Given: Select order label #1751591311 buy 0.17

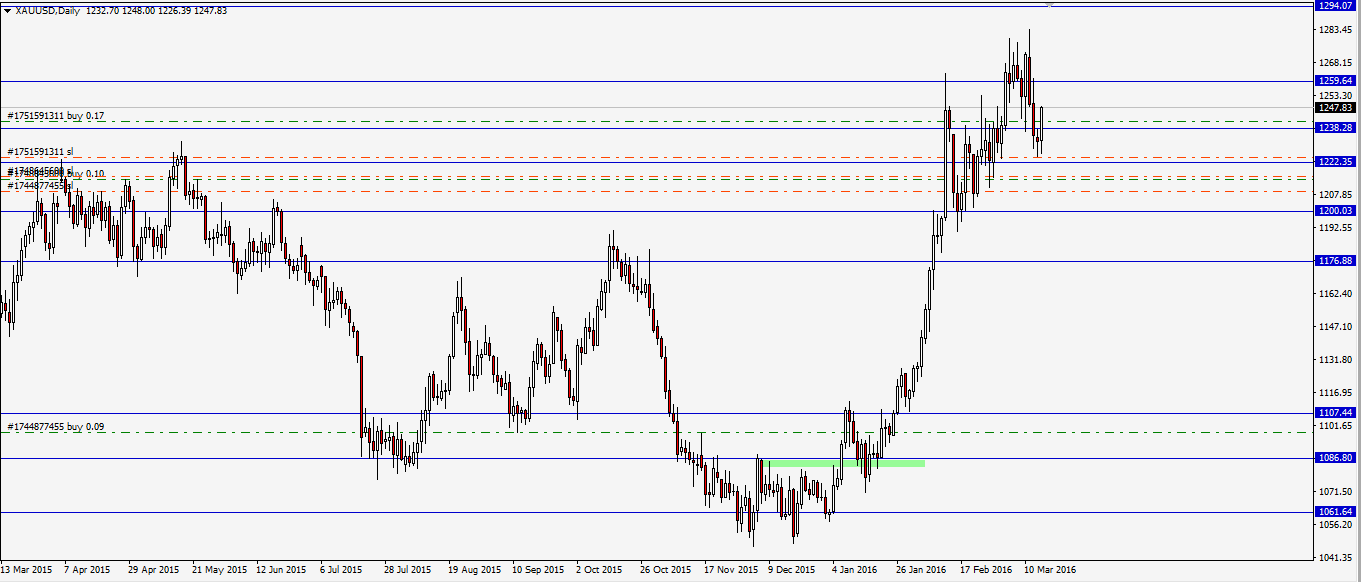Looking at the screenshot, I should [56, 117].
